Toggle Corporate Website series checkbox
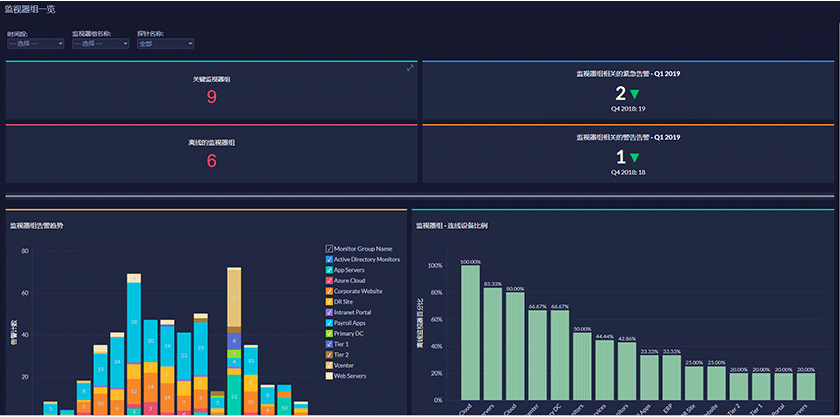 click(329, 291)
